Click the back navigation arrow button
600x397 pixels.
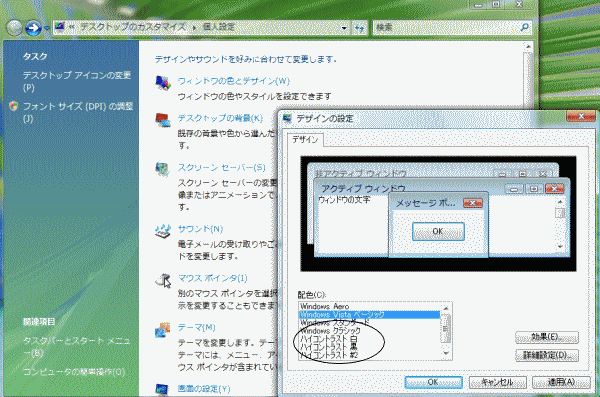pyautogui.click(x=15, y=28)
